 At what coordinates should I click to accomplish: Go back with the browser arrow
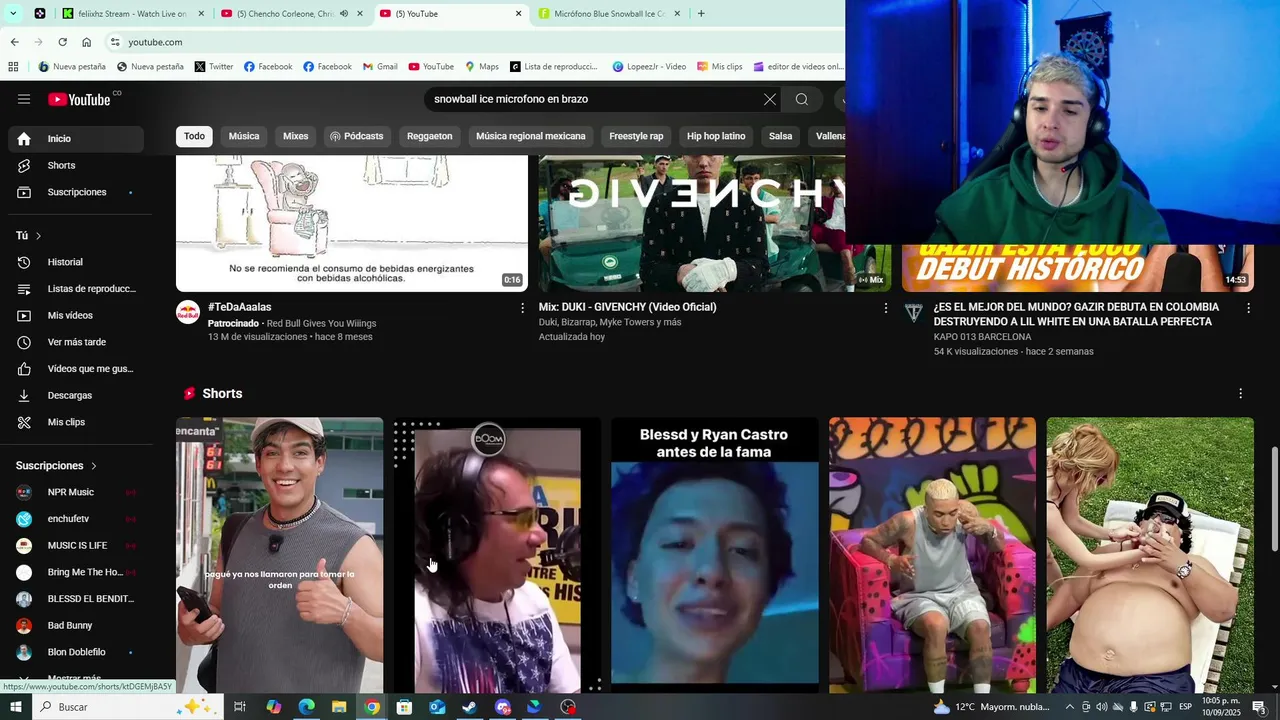point(14,42)
